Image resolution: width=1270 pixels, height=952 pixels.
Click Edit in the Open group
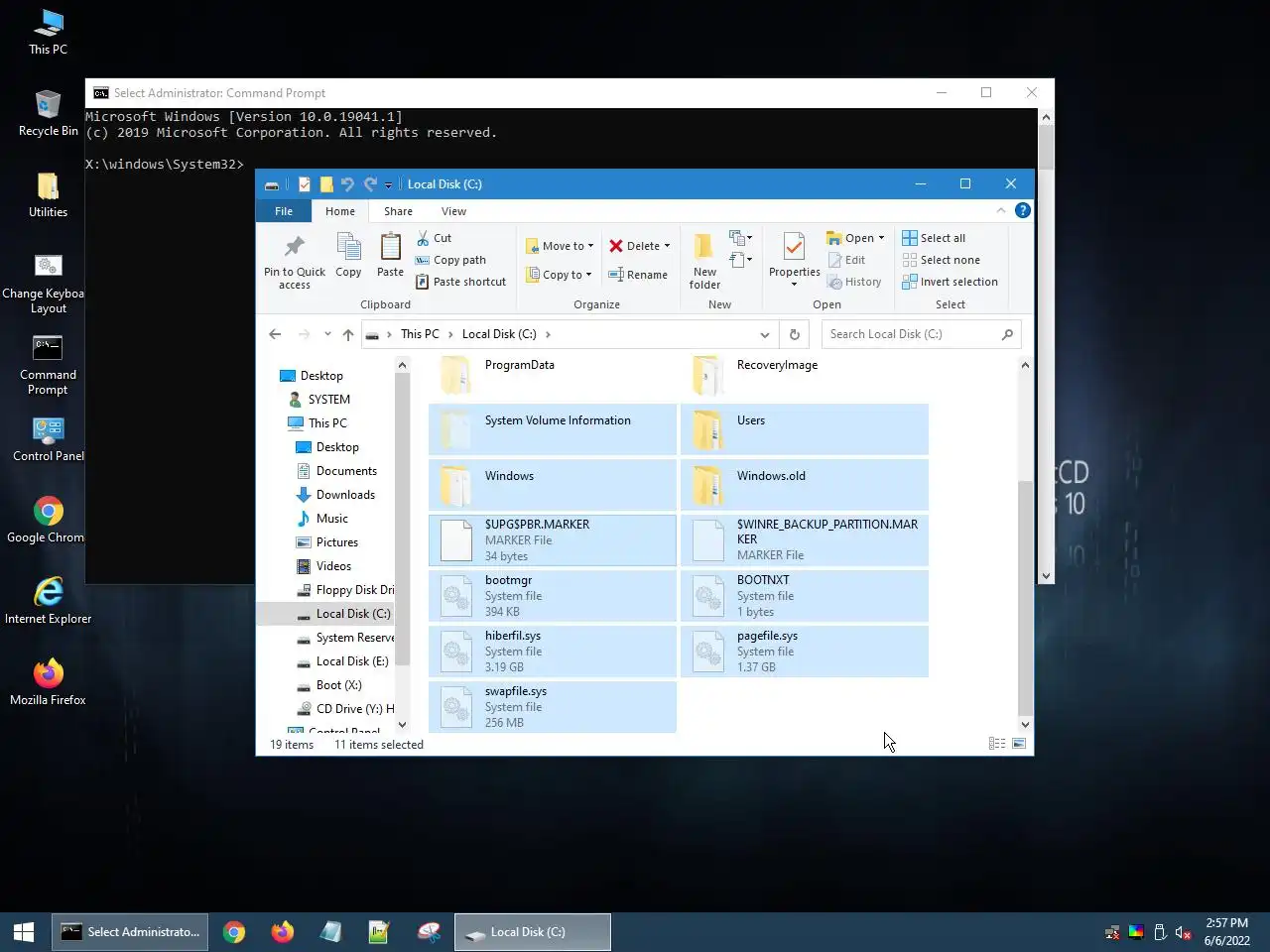click(x=846, y=260)
